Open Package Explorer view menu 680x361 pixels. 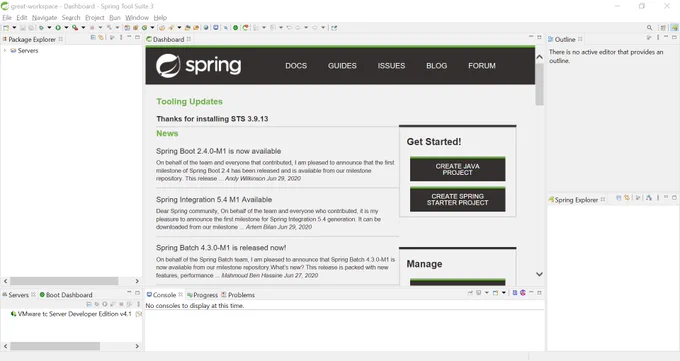(x=121, y=38)
